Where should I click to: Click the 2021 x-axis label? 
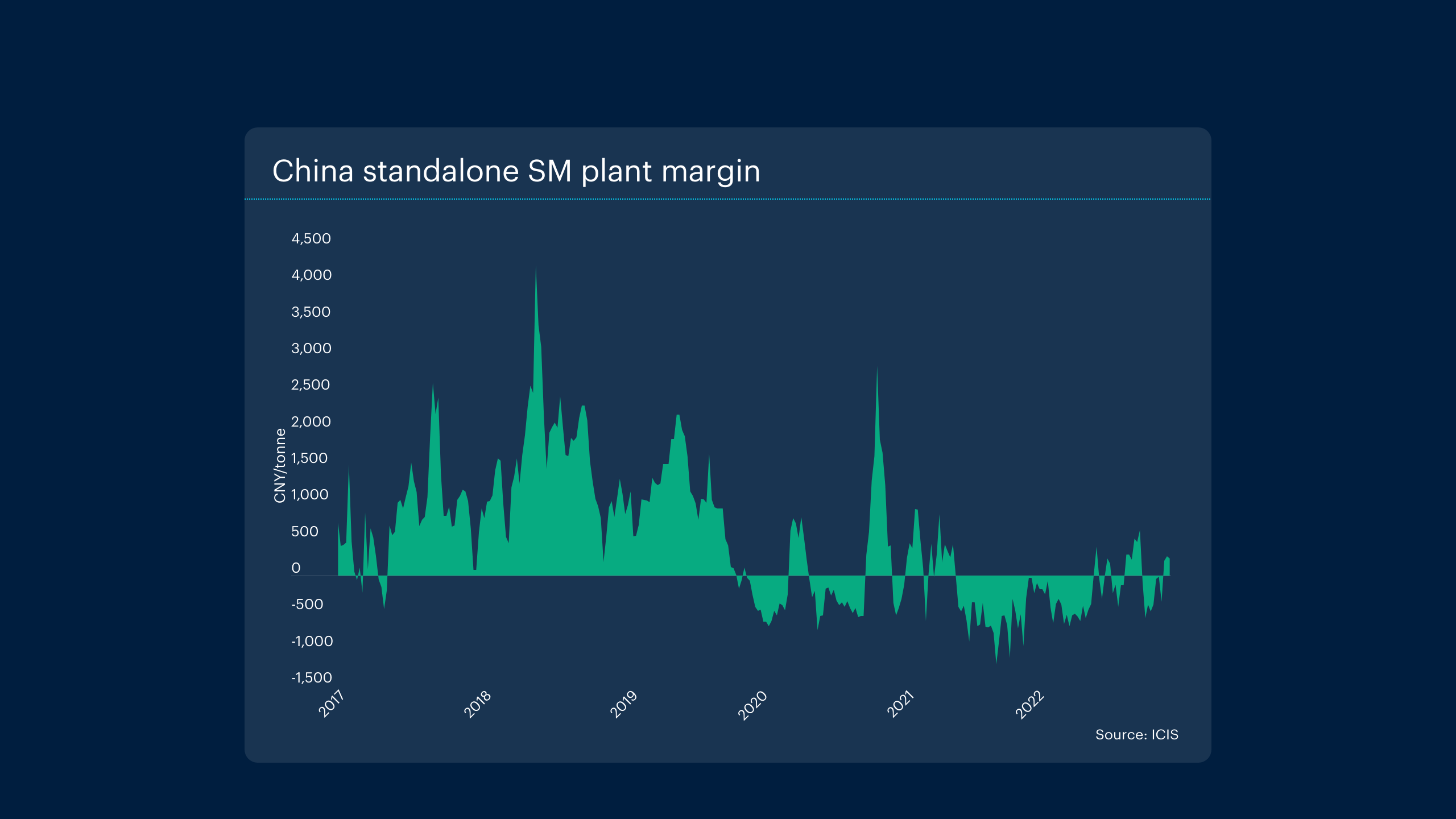[x=900, y=704]
